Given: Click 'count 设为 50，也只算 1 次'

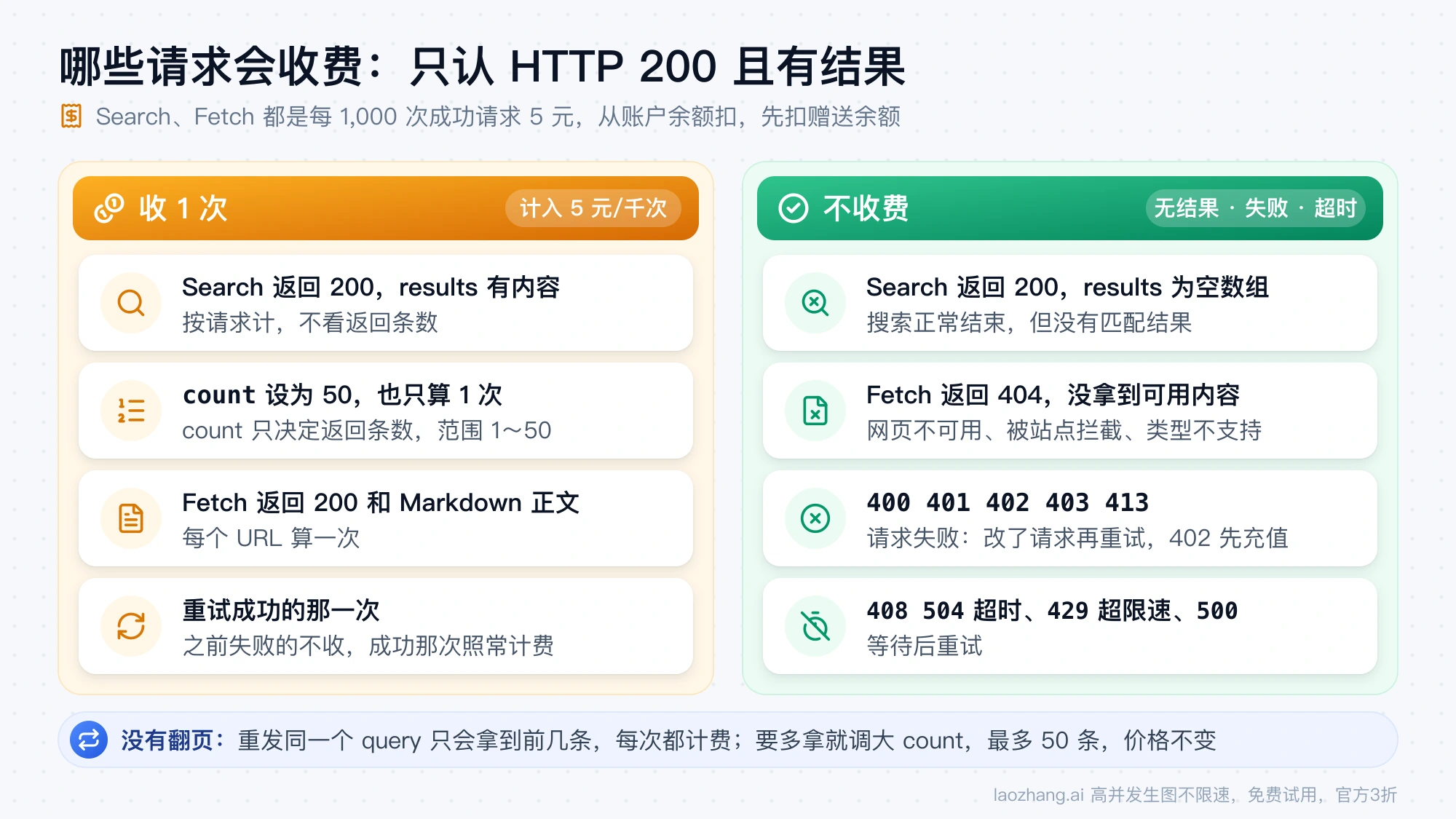Looking at the screenshot, I should point(342,395).
